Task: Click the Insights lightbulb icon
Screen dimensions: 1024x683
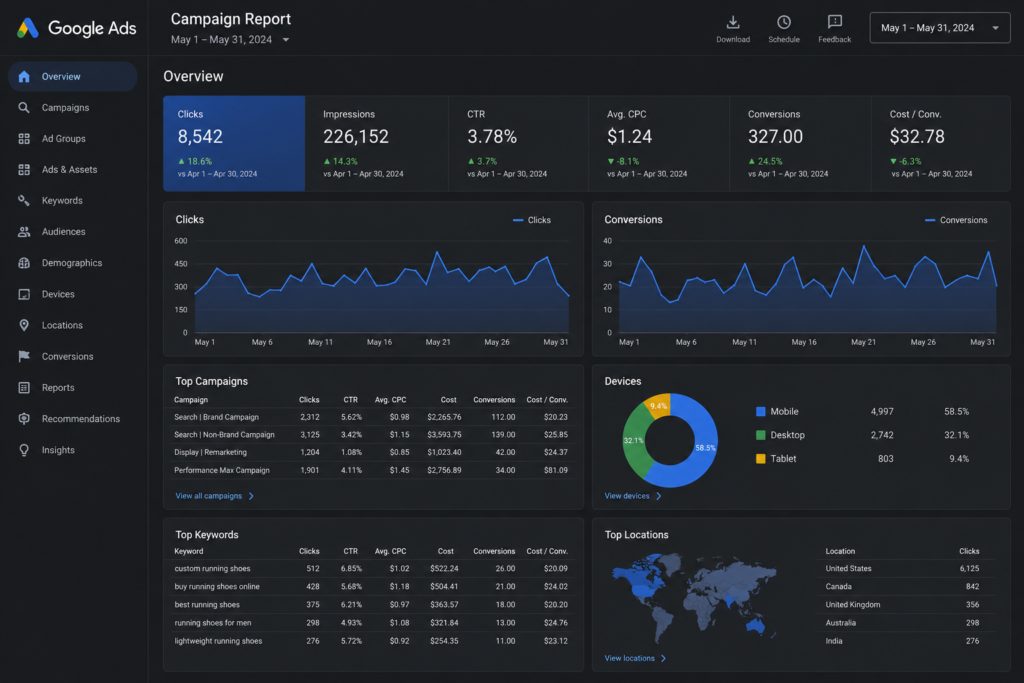Action: point(24,450)
